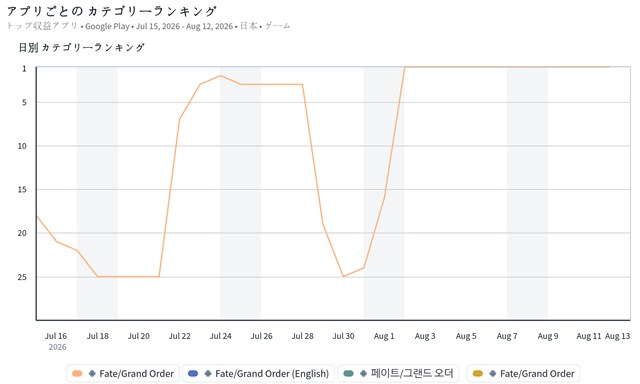Click the store icon before 페이트/그랜드 오더
The height and width of the screenshot is (384, 640).
[x=364, y=373]
